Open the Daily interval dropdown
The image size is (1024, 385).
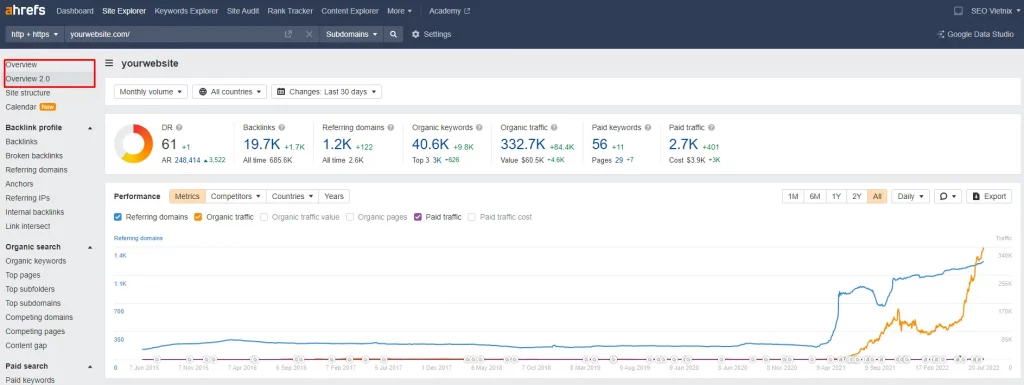pos(910,196)
